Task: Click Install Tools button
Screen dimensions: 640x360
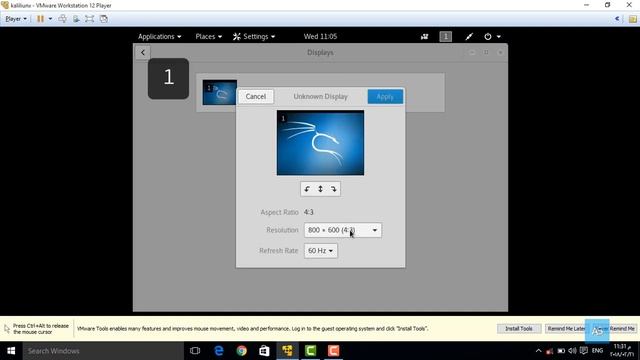Action: pyautogui.click(x=519, y=329)
